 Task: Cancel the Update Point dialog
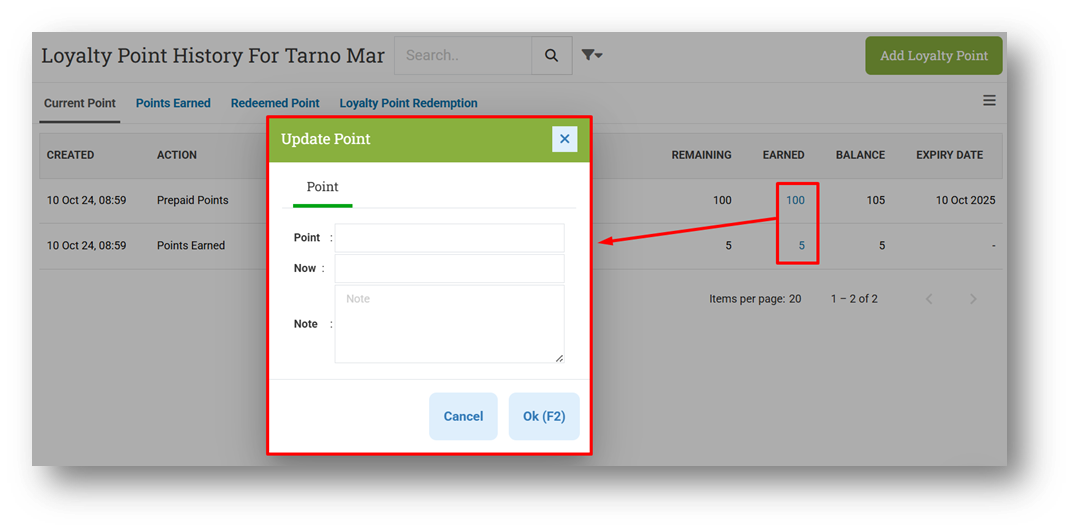[x=464, y=416]
